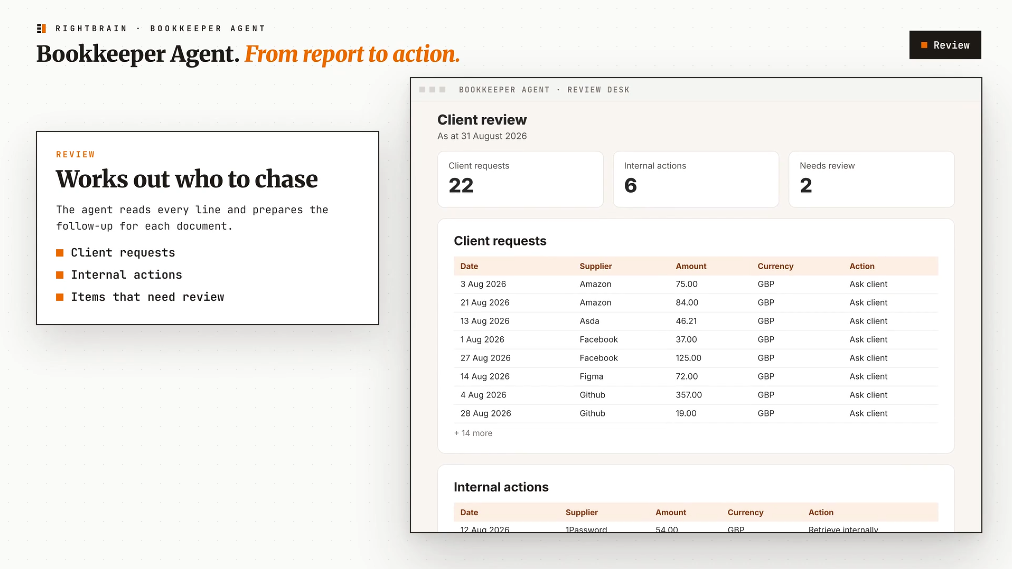Click 'As at 31 August 2026' text
The height and width of the screenshot is (569, 1012).
tap(482, 136)
